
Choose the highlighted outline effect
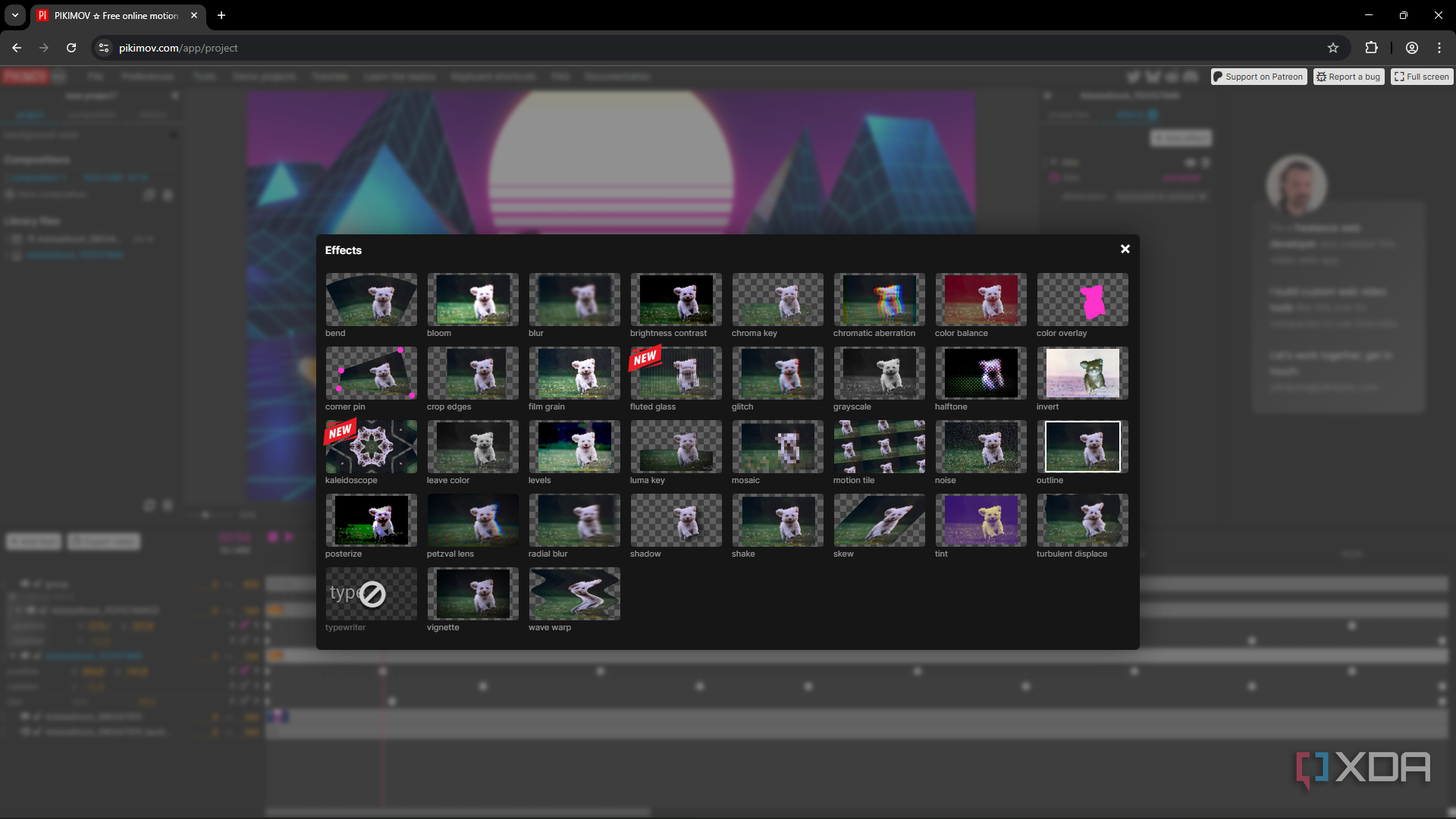(1082, 447)
